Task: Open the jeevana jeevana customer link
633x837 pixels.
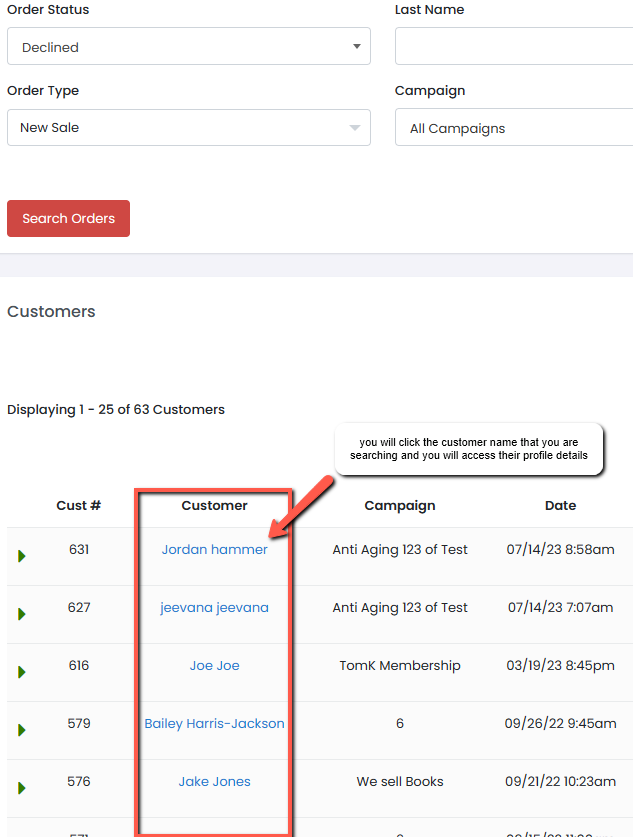Action: pos(214,607)
